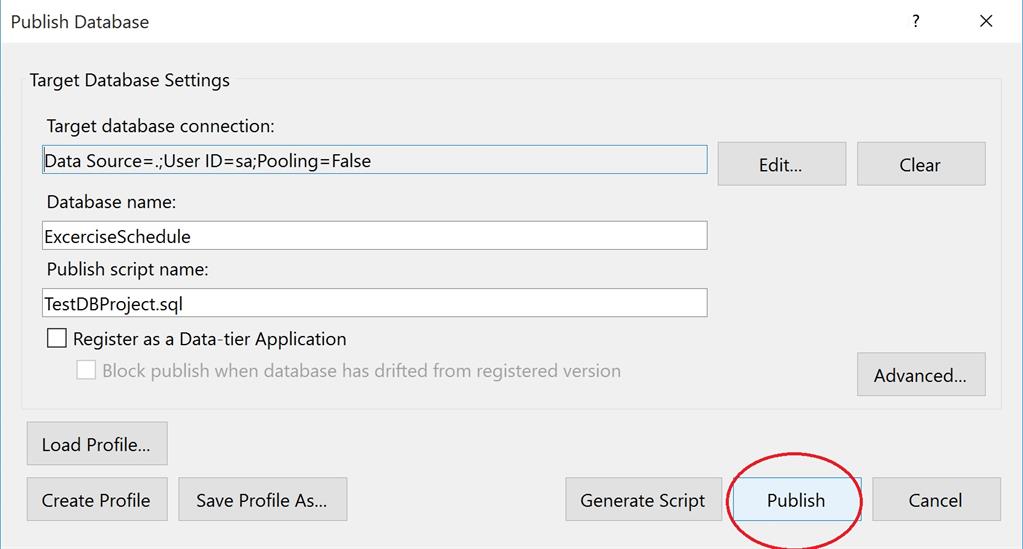Screen dimensions: 1023x549
Task: Choose Save Profile As option
Action: click(x=262, y=500)
